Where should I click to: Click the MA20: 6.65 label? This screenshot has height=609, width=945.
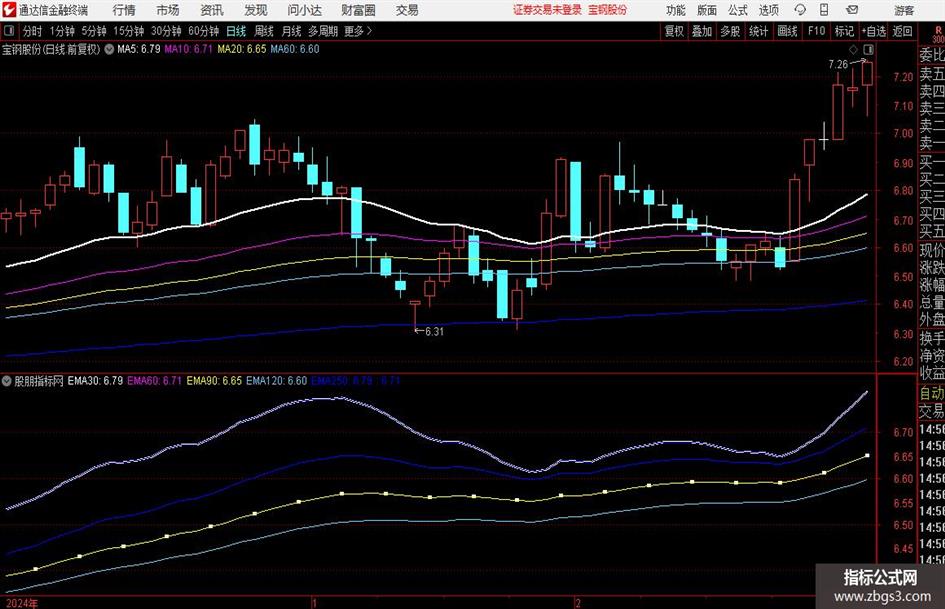[x=242, y=49]
